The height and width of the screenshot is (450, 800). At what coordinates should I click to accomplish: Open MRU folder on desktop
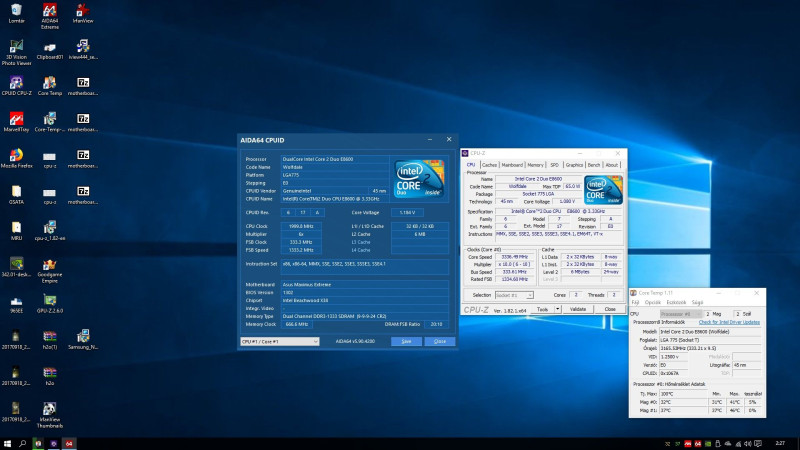pos(16,231)
